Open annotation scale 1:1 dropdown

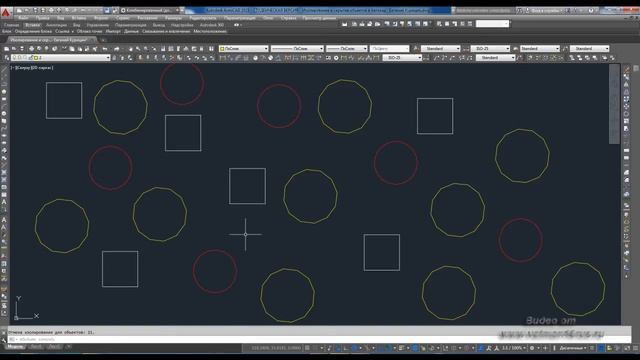(x=513, y=348)
